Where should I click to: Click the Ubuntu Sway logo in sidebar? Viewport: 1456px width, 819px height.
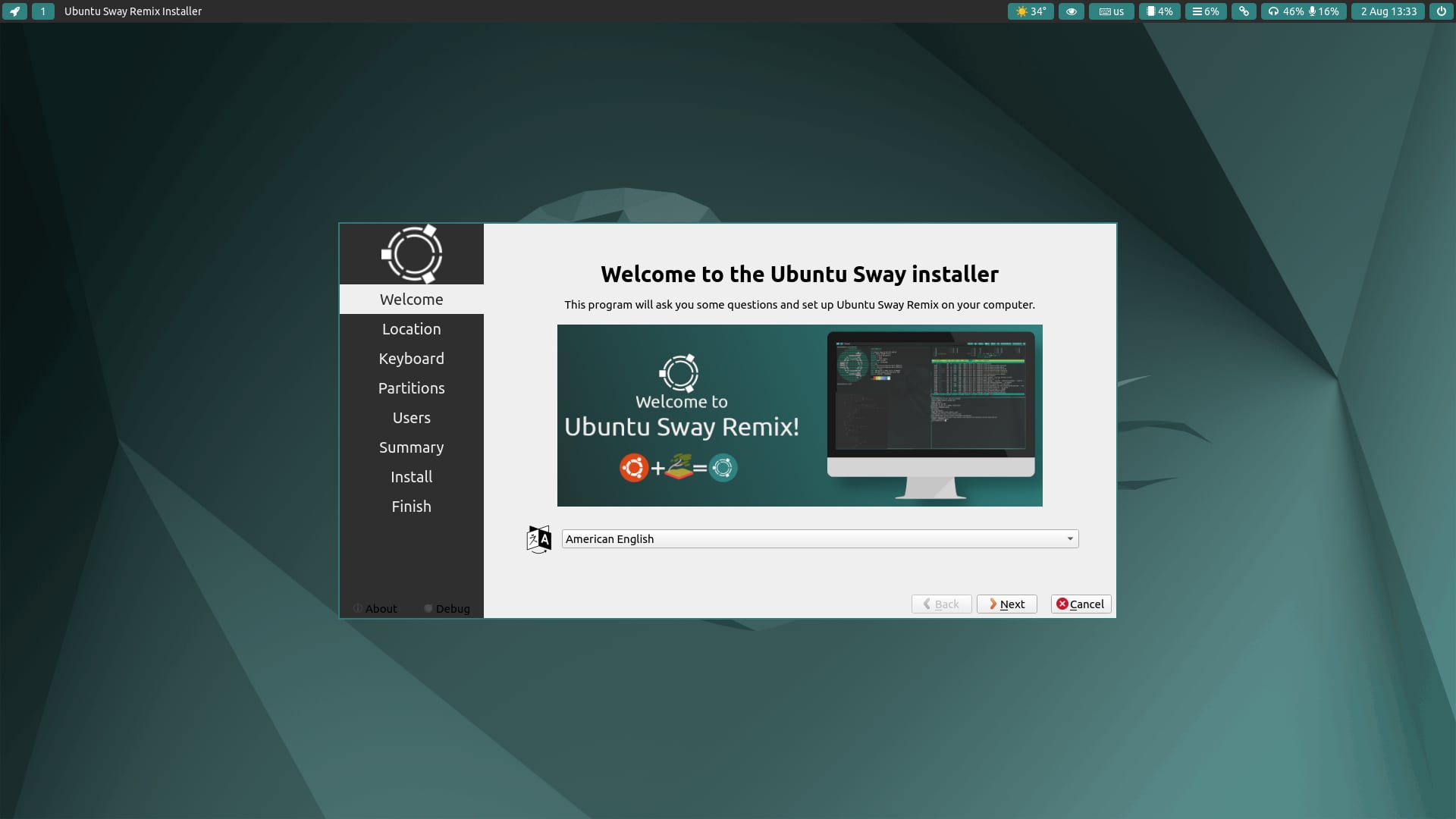pos(412,254)
